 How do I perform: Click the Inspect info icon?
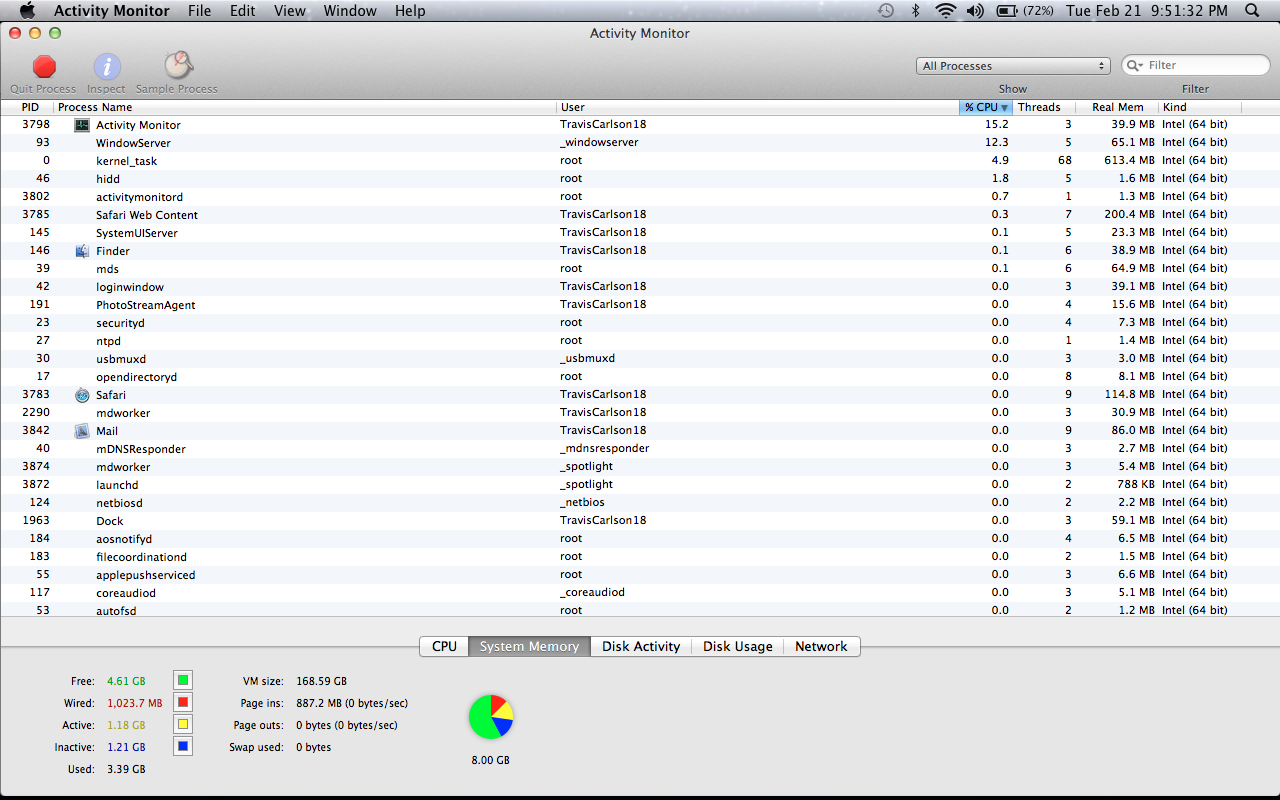click(x=107, y=67)
